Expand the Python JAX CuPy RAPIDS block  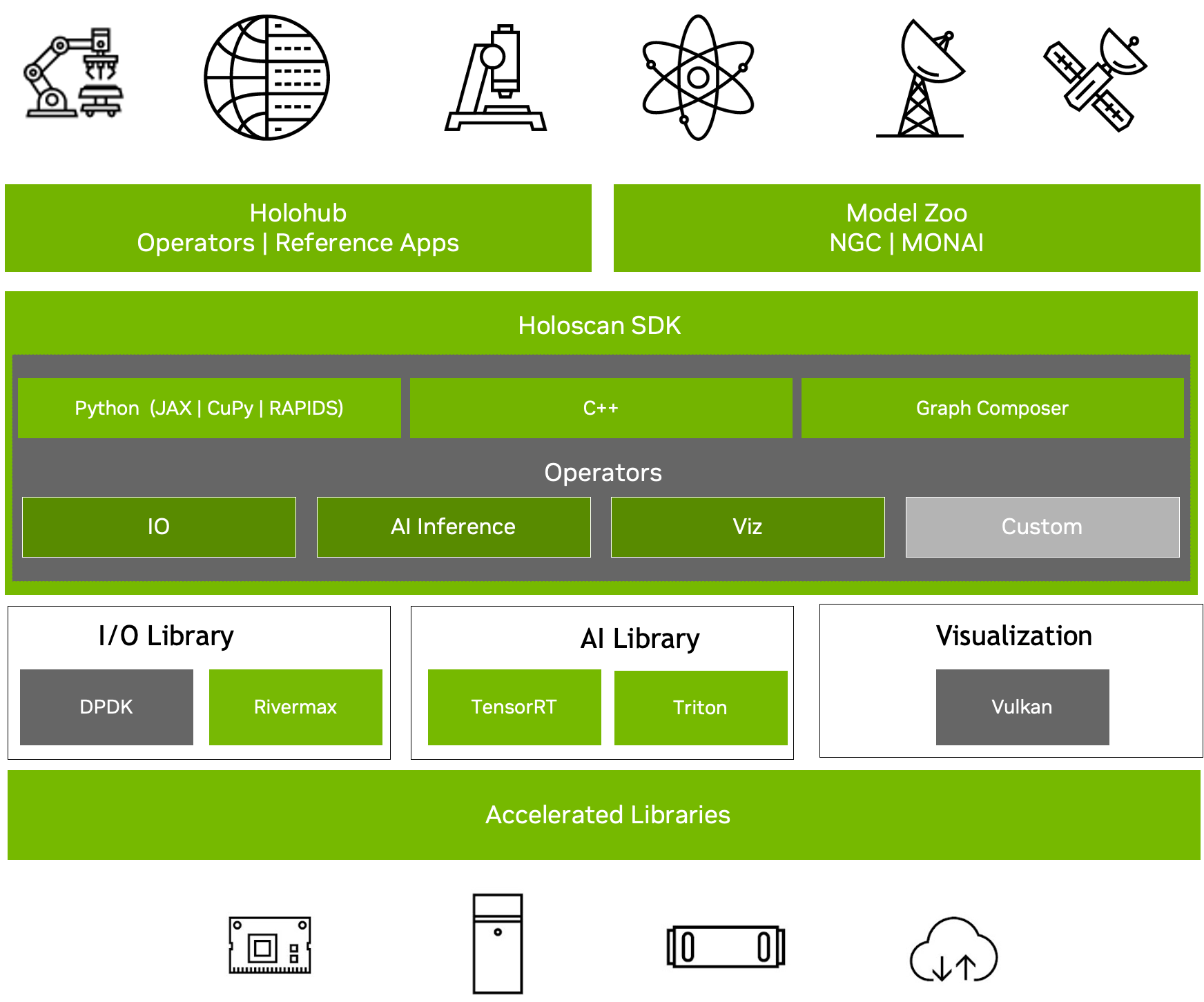click(209, 408)
